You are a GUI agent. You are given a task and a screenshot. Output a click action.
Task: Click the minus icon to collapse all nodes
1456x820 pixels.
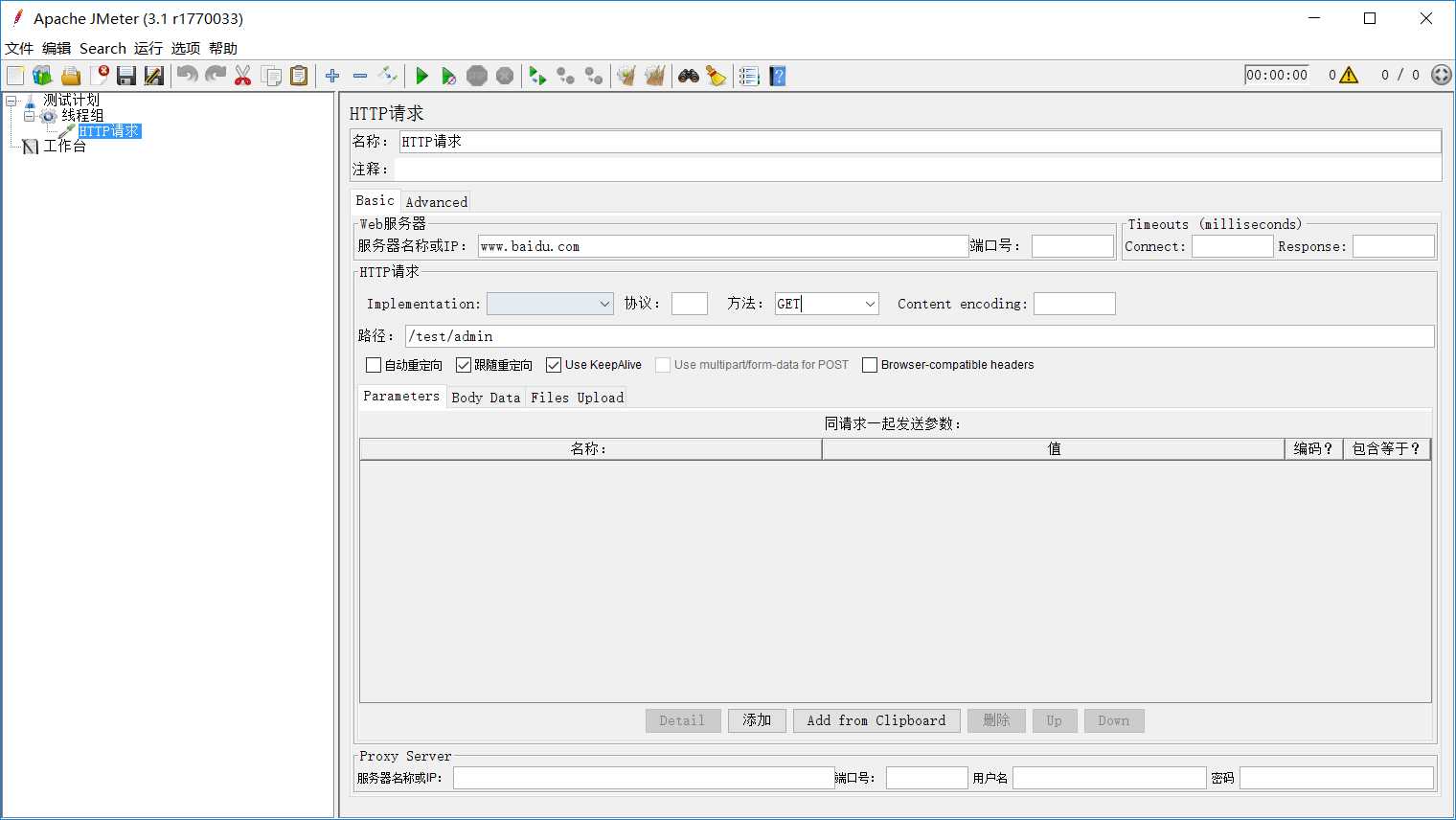coord(360,76)
